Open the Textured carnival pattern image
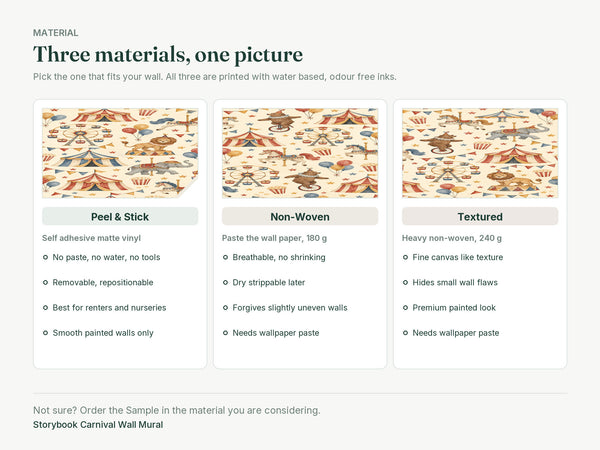This screenshot has height=450, width=600. [x=480, y=153]
